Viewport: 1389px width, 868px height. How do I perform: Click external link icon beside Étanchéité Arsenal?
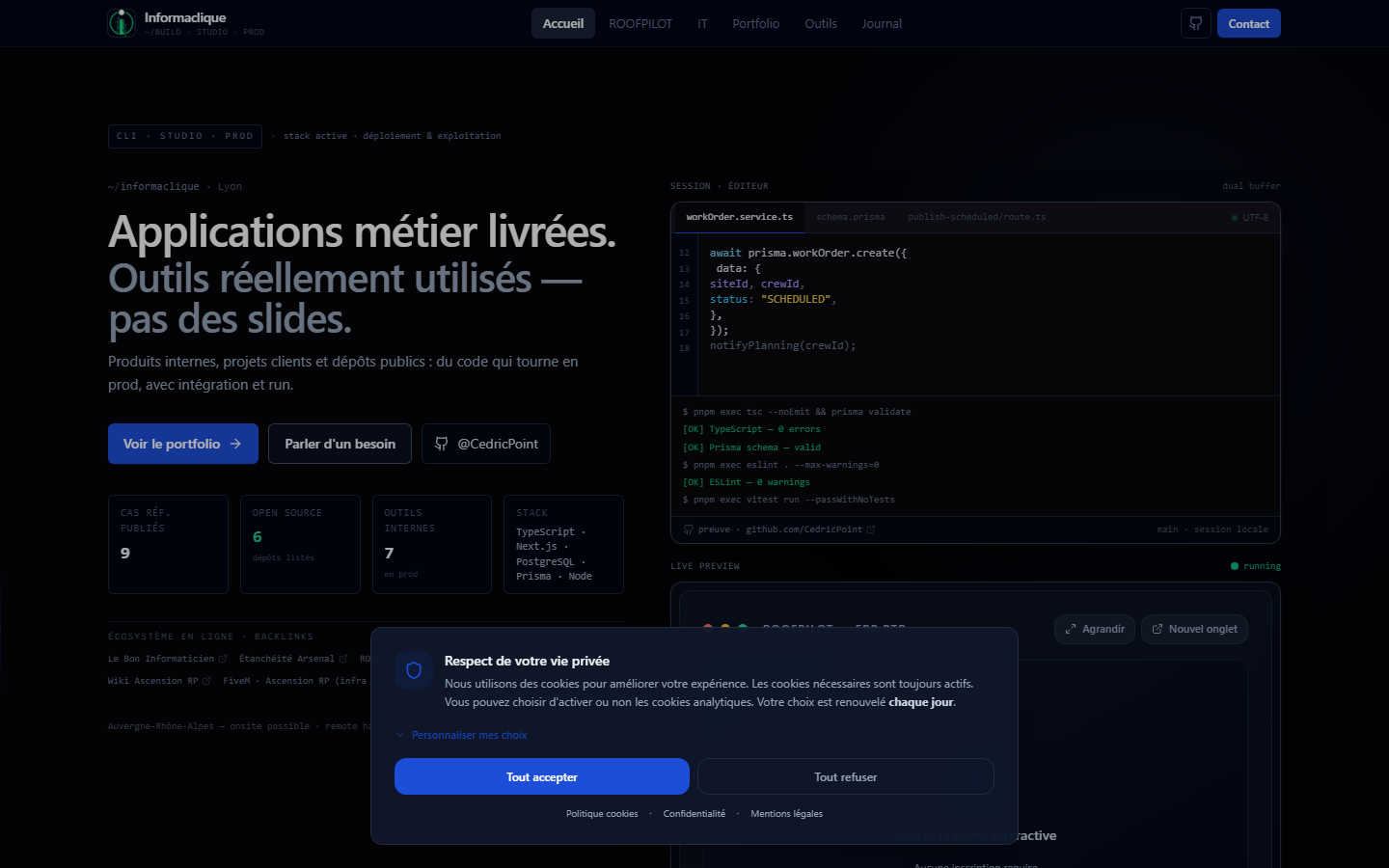343,659
